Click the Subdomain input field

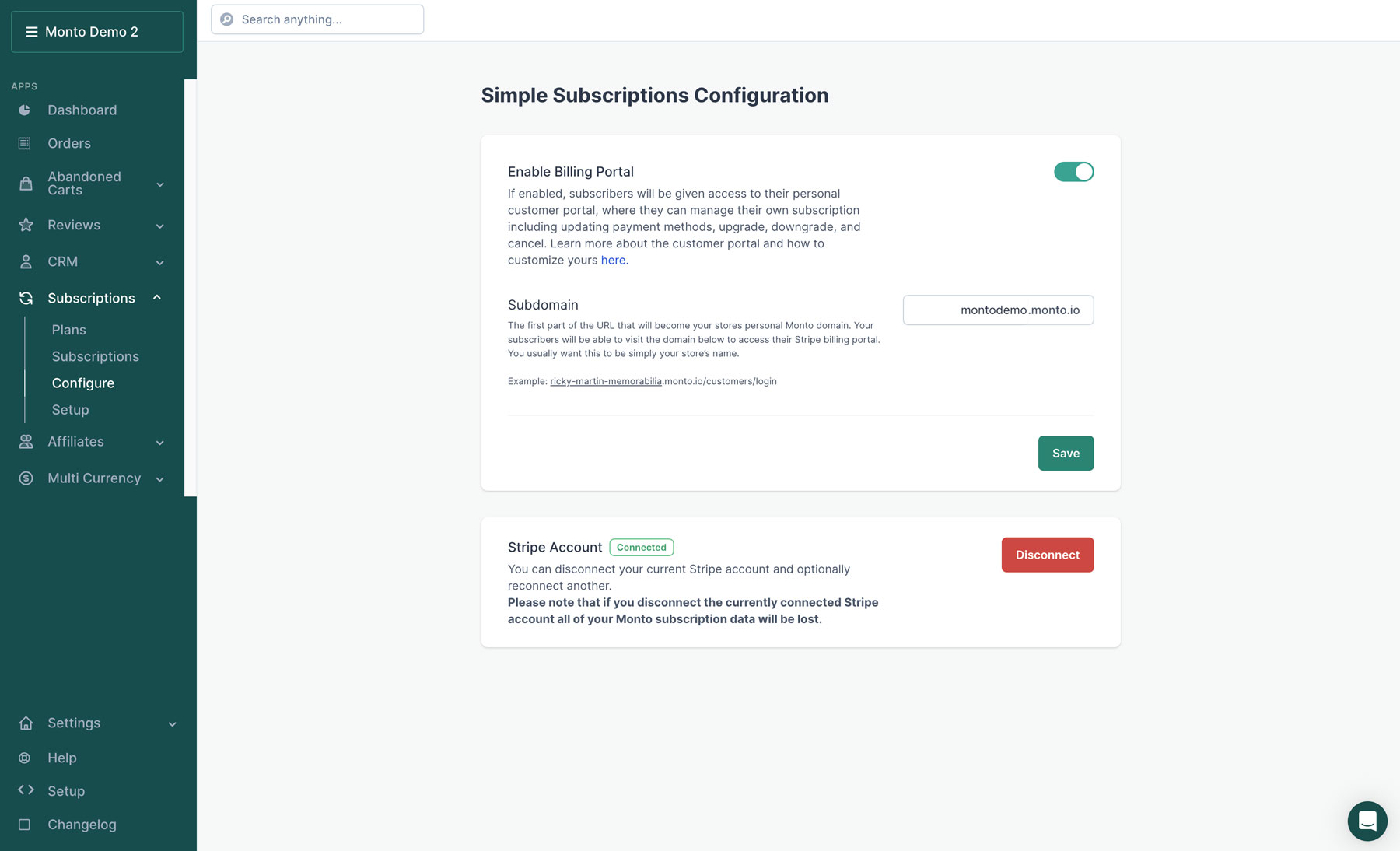(x=966, y=310)
